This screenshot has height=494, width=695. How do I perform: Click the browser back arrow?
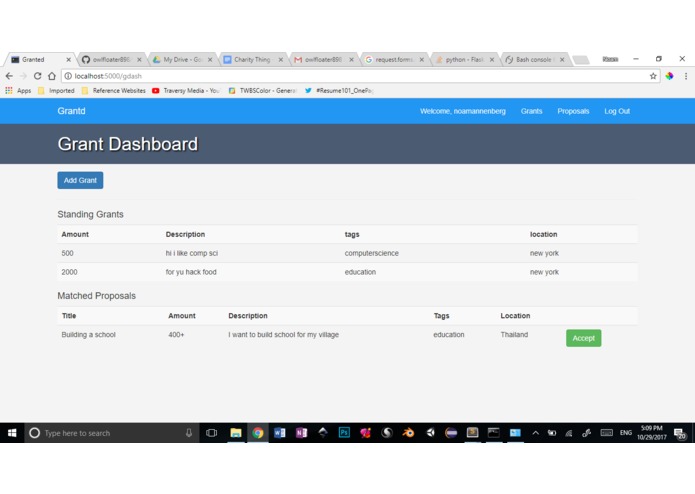click(x=9, y=76)
